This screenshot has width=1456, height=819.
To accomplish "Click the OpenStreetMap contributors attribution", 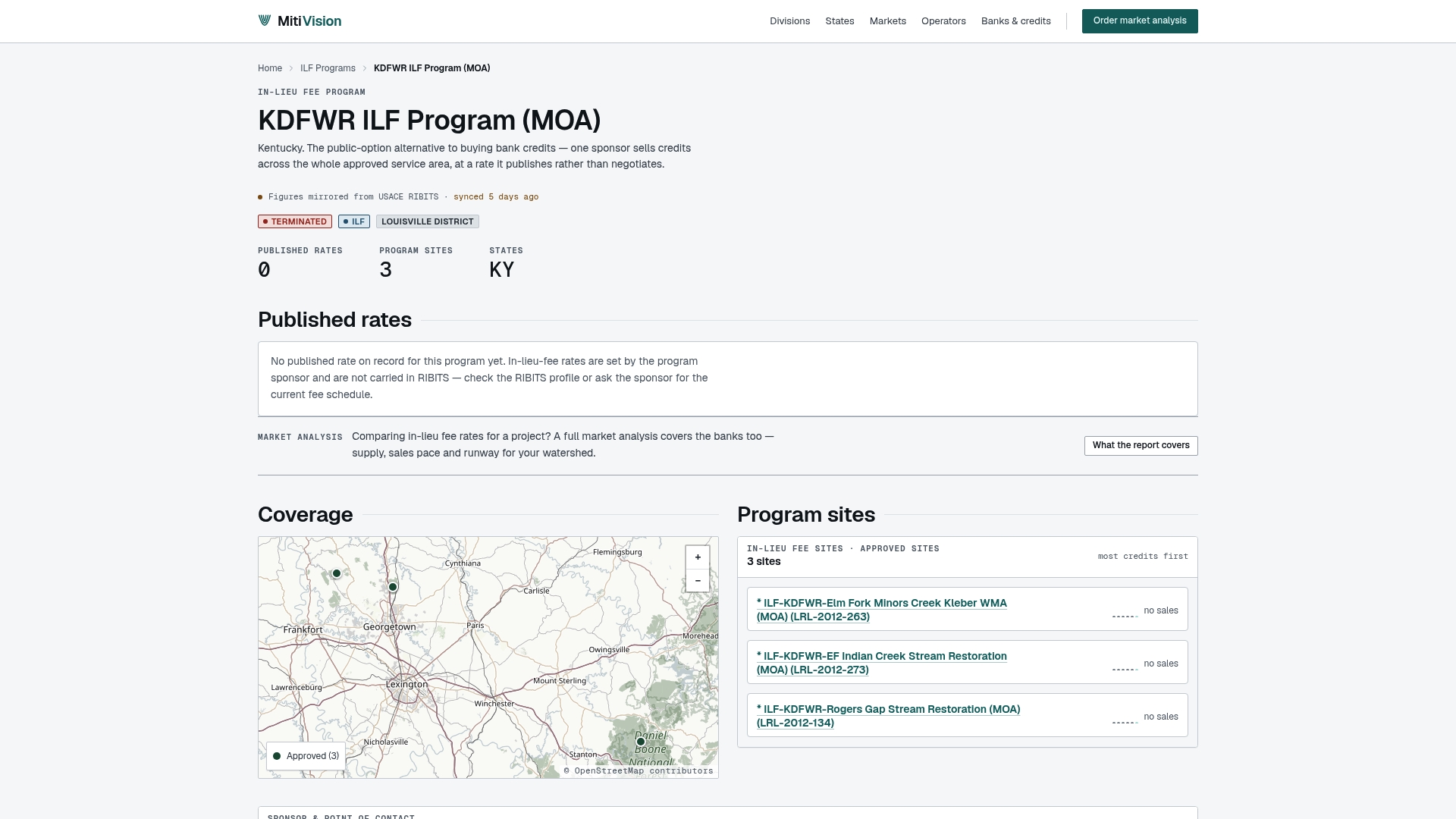I will tap(639, 771).
